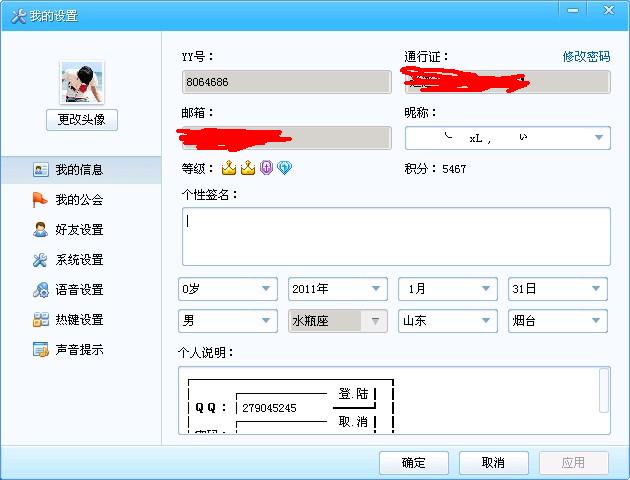Open the 热键设置 section
The height and width of the screenshot is (480, 630).
(x=81, y=320)
